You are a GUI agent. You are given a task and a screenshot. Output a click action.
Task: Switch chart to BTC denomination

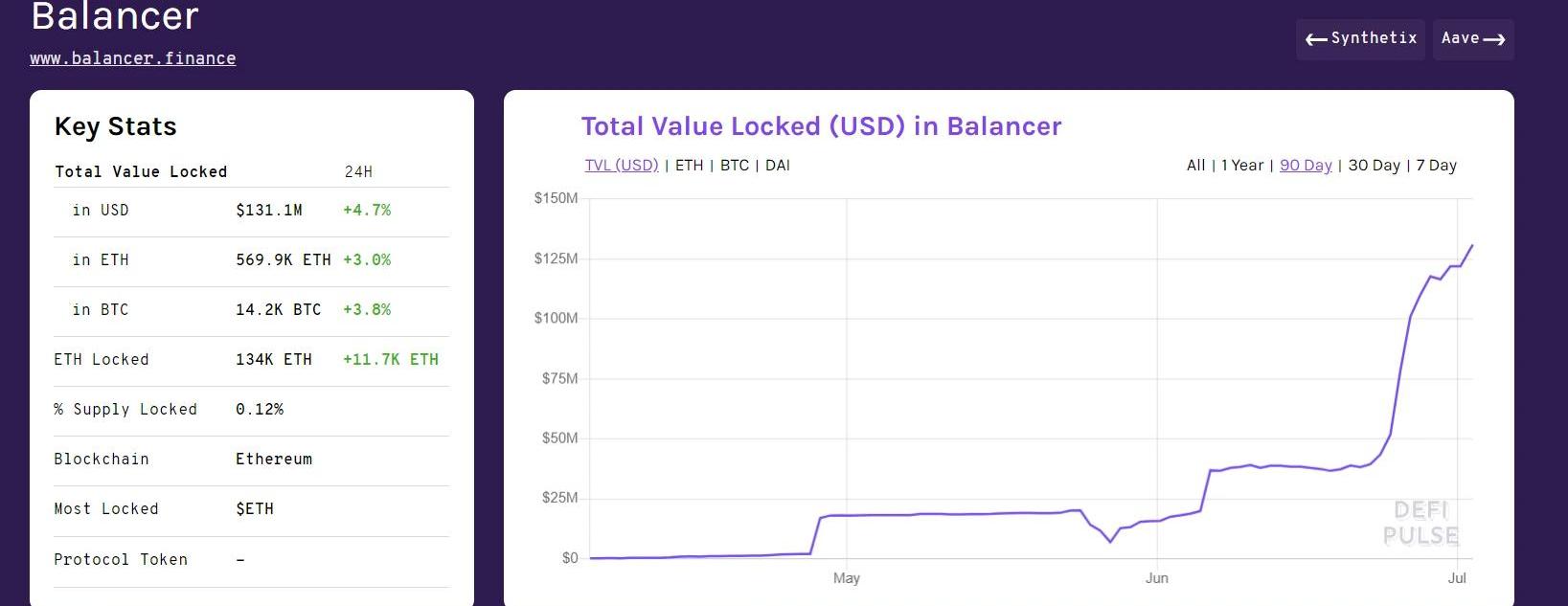tap(735, 165)
